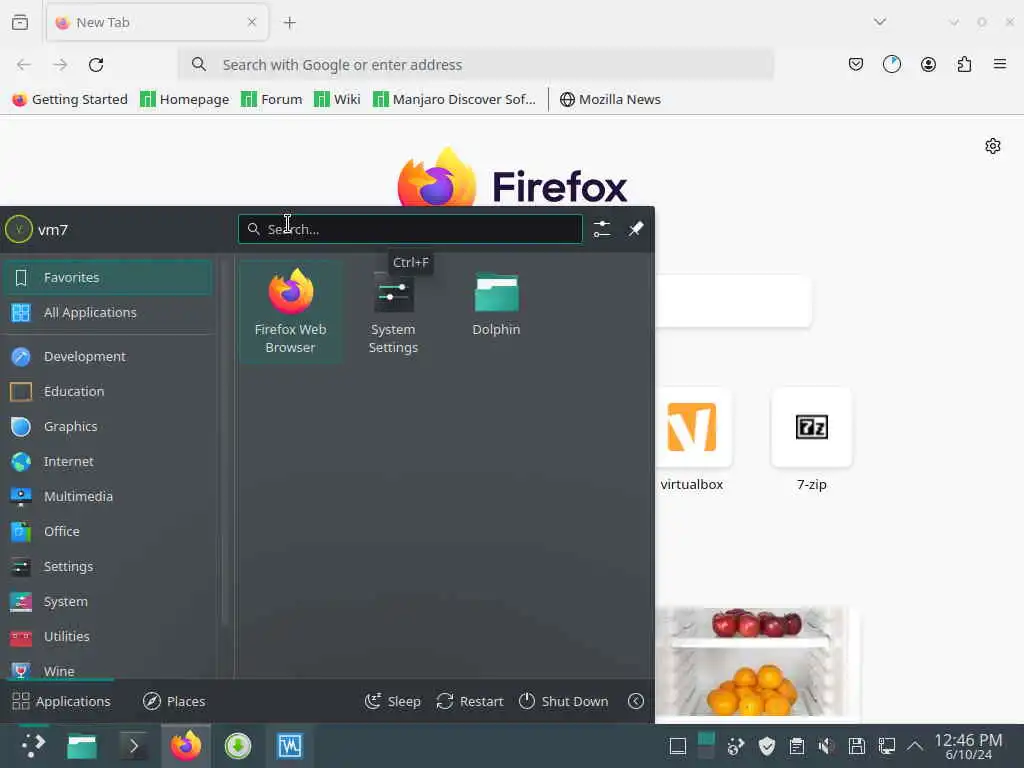Open new tab personalize gear
1024x768 pixels.
[x=993, y=146]
